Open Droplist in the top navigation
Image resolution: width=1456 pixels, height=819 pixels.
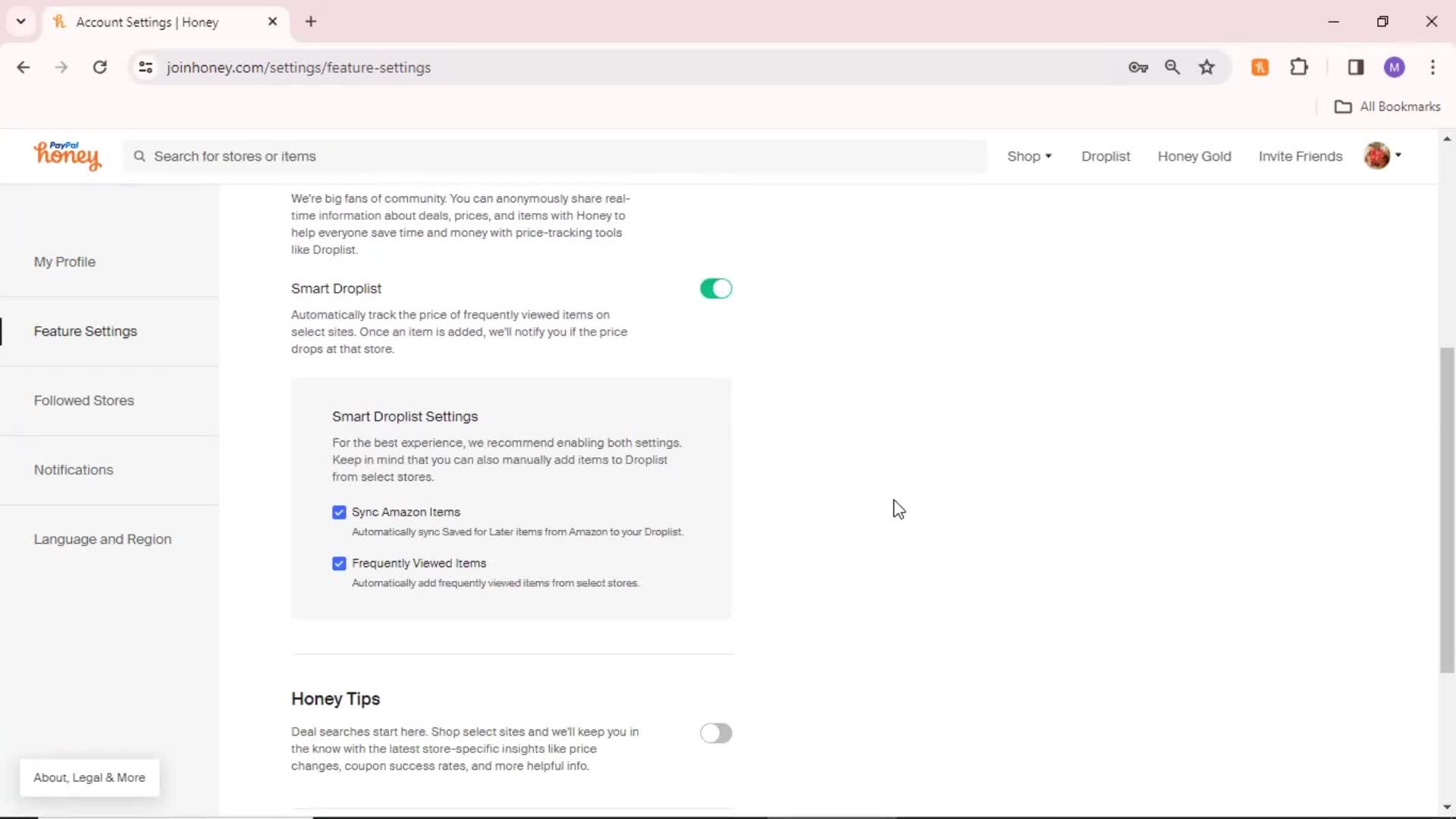point(1106,156)
